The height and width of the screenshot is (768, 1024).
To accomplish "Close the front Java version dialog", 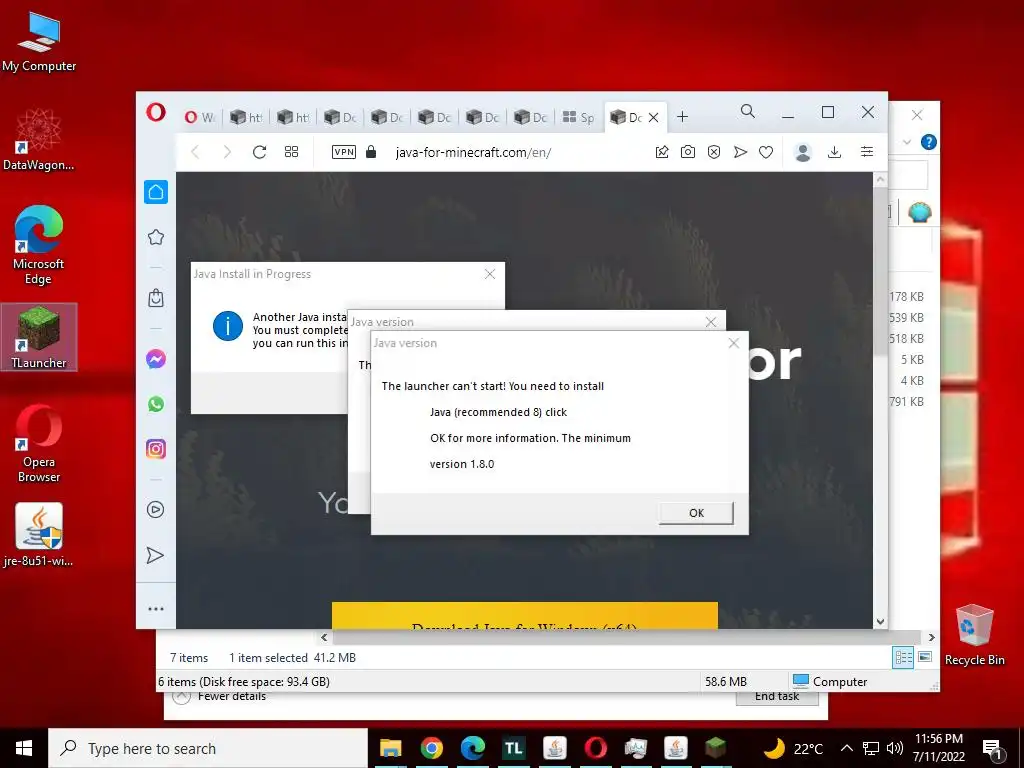I will coord(733,343).
